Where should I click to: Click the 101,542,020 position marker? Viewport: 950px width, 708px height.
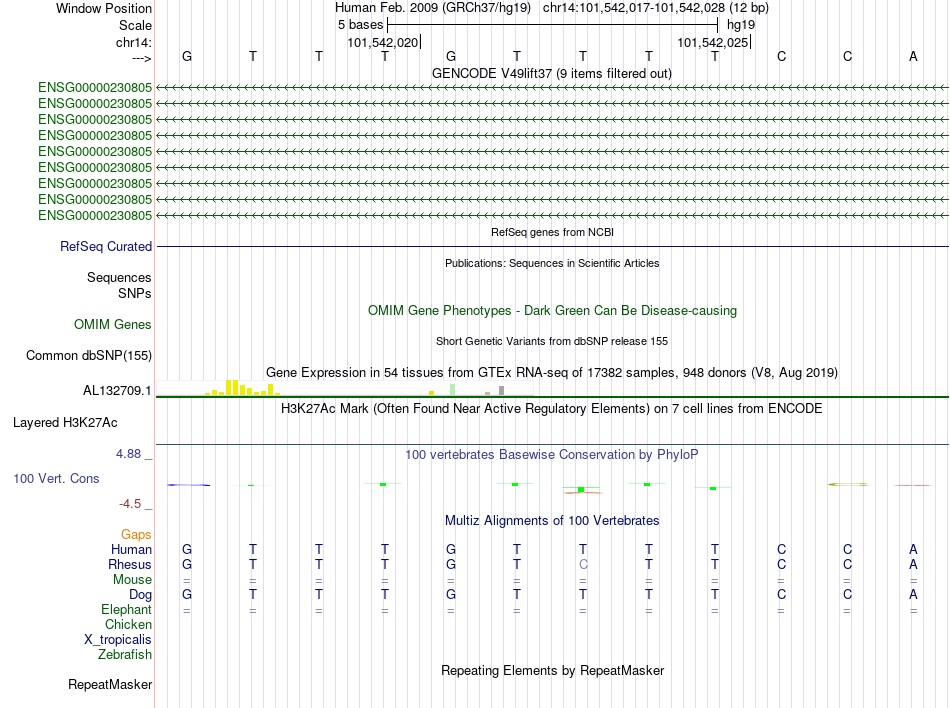tap(384, 42)
